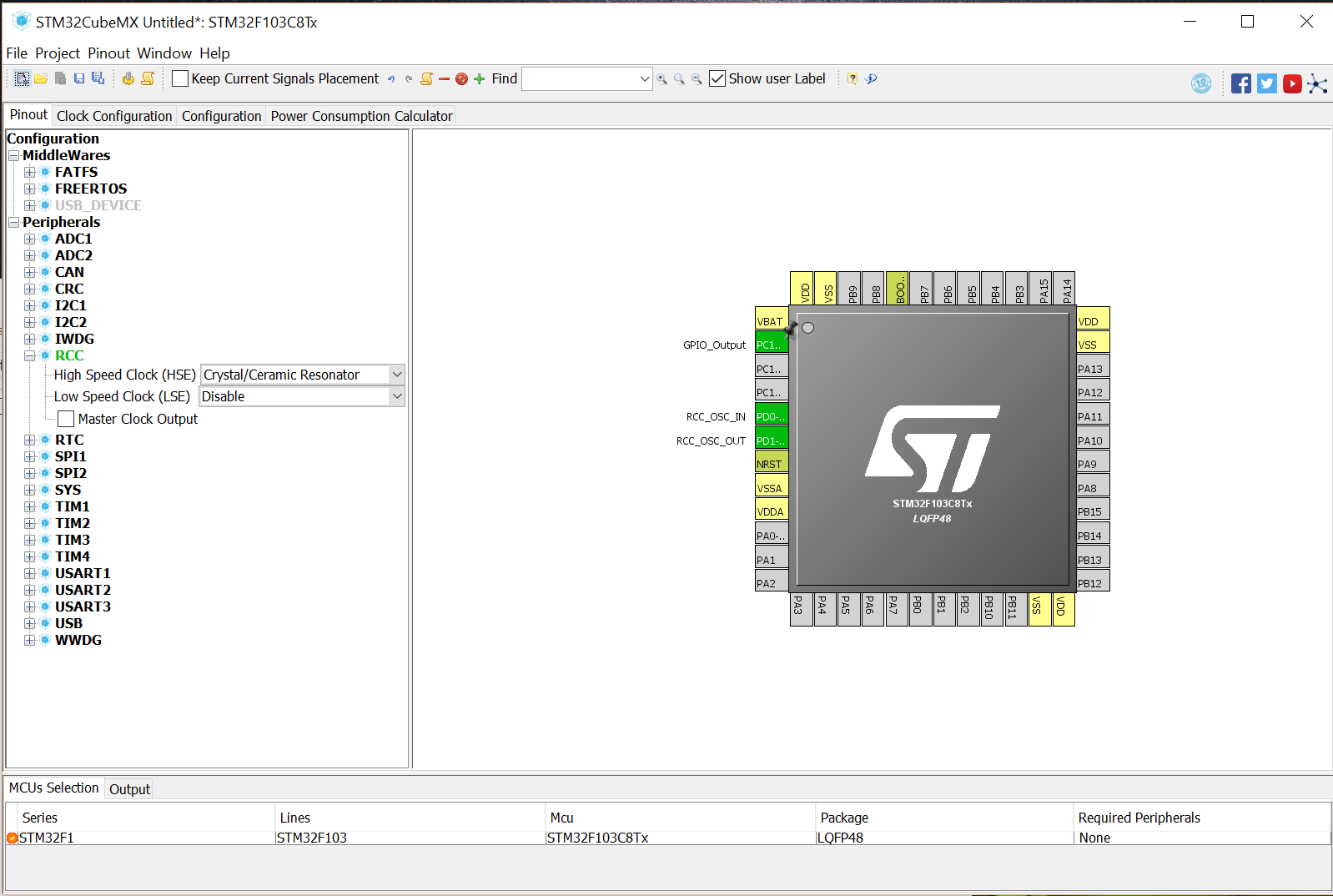Open the Pinout menu in menu bar
The height and width of the screenshot is (896, 1333).
tap(109, 53)
